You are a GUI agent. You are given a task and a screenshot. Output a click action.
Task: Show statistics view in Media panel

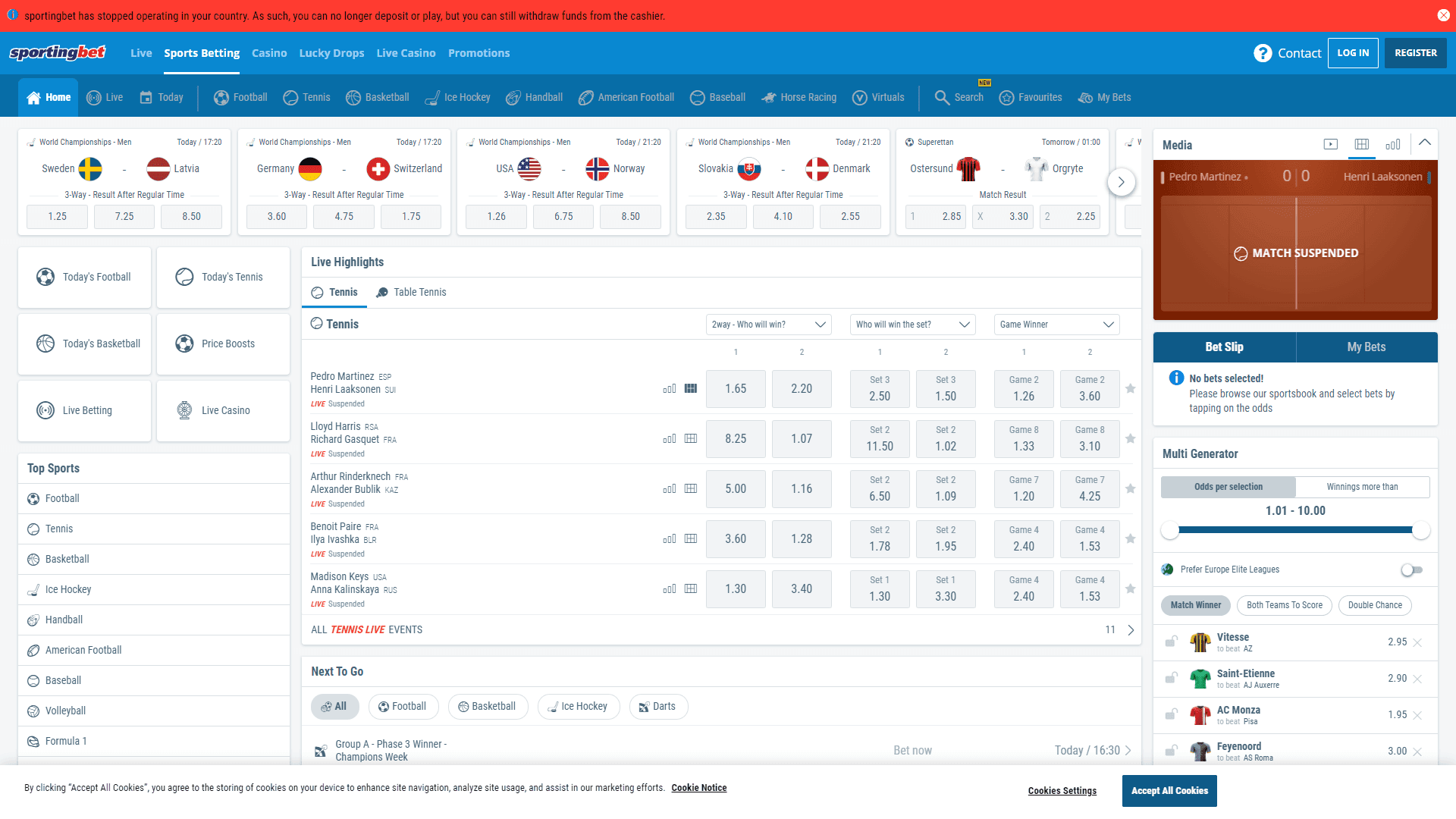pos(1392,144)
